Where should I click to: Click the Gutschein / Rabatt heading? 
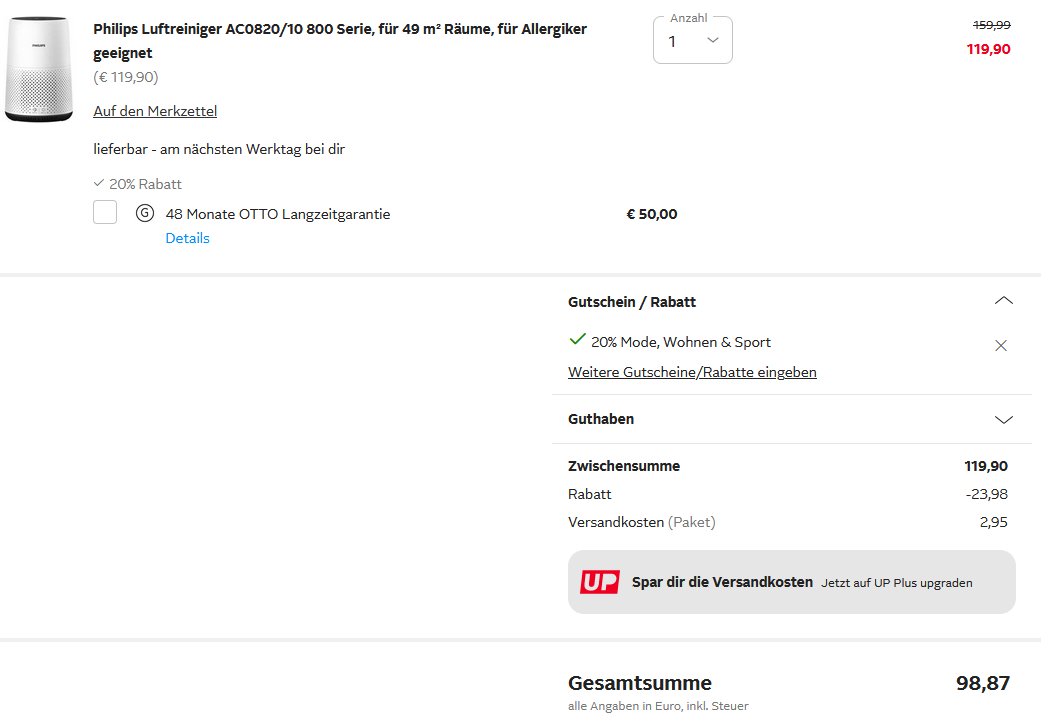coord(631,302)
